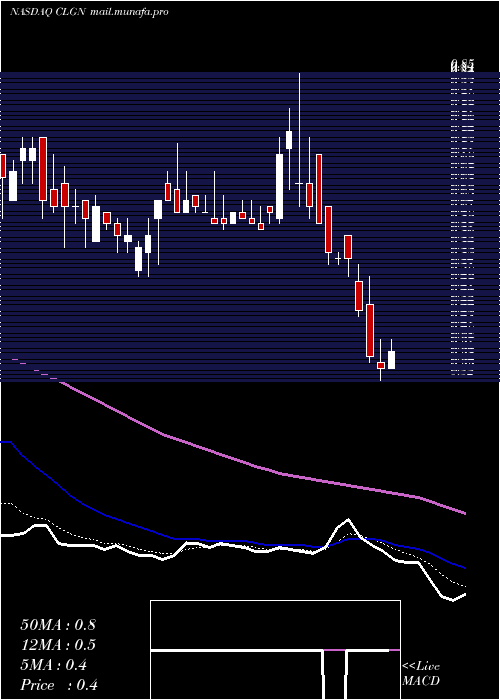Click the 0.85 price axis label
Image resolution: width=500 pixels, height=700 pixels.
click(x=462, y=65)
